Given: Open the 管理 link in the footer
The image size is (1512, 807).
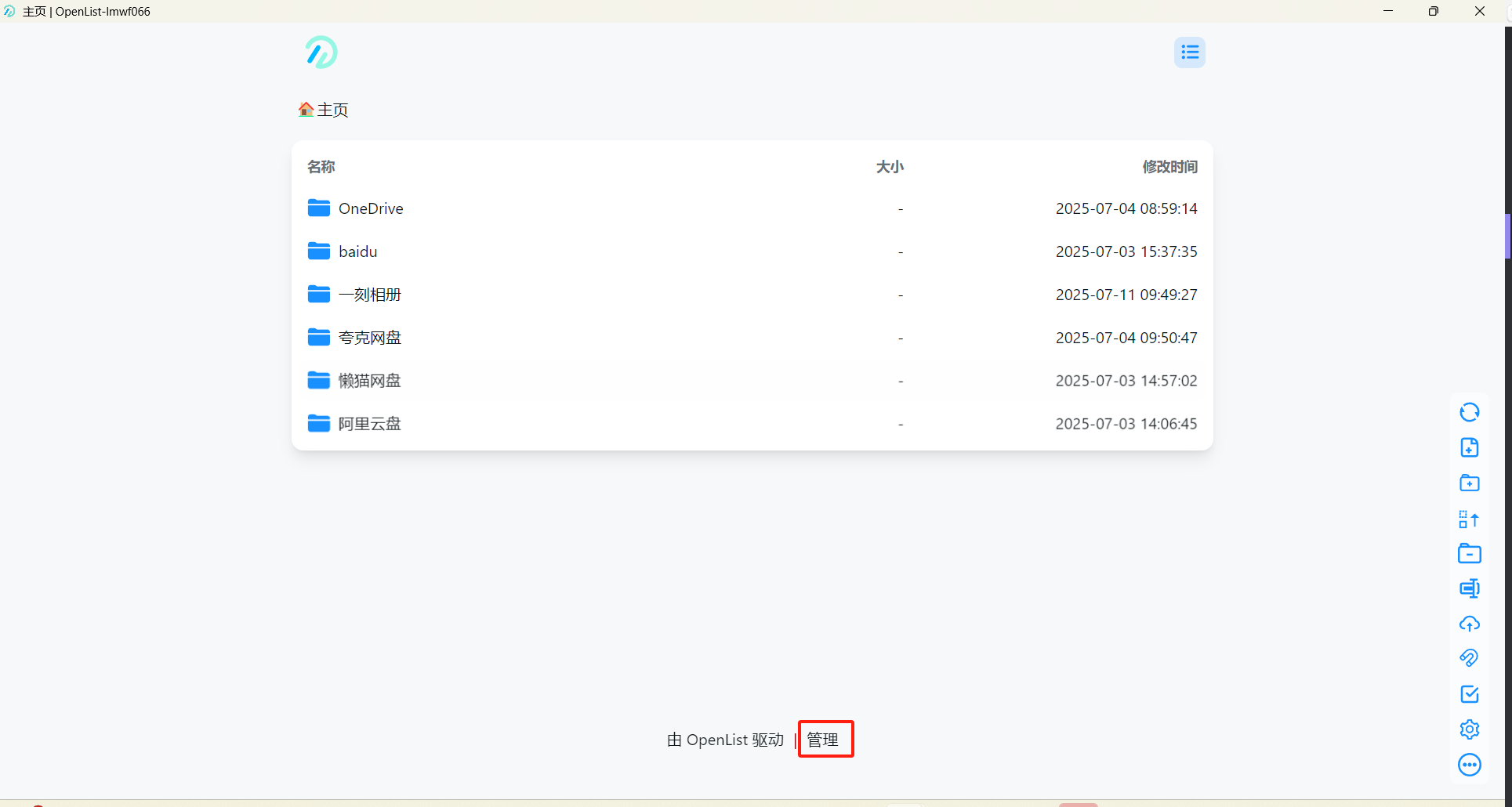Looking at the screenshot, I should [823, 740].
